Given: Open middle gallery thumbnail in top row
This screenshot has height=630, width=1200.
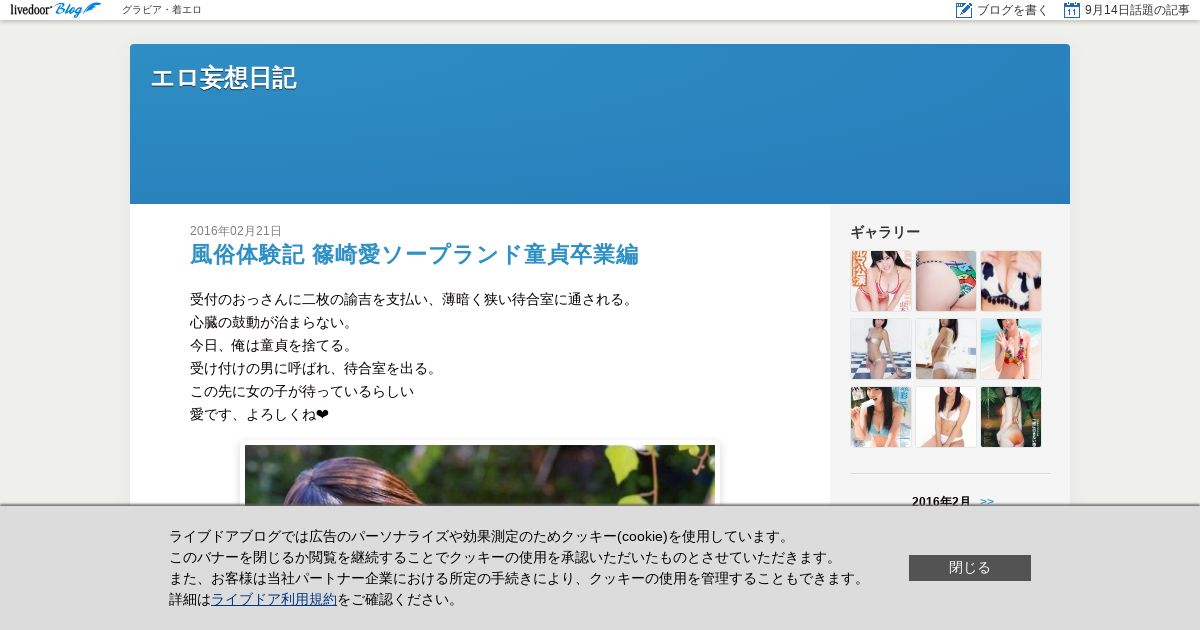Looking at the screenshot, I should click(x=946, y=281).
